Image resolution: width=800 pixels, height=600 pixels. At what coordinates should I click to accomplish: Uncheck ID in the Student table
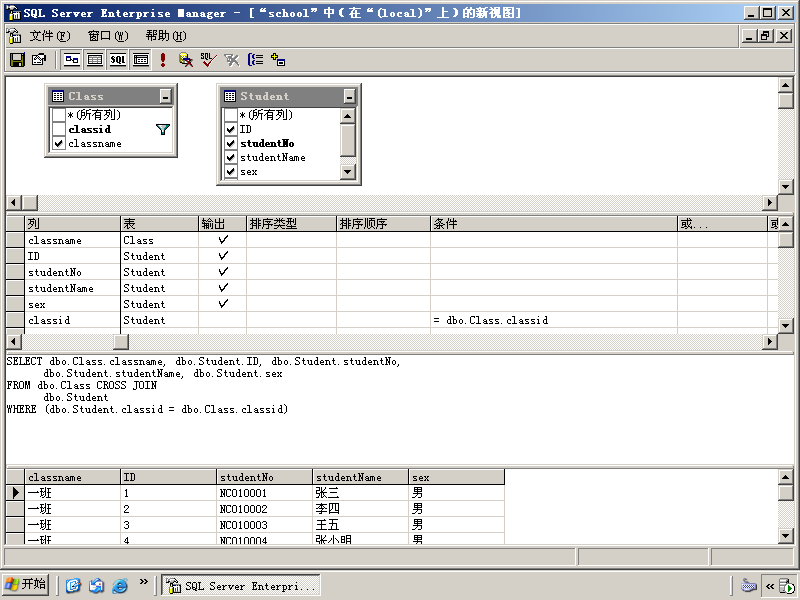coord(231,129)
